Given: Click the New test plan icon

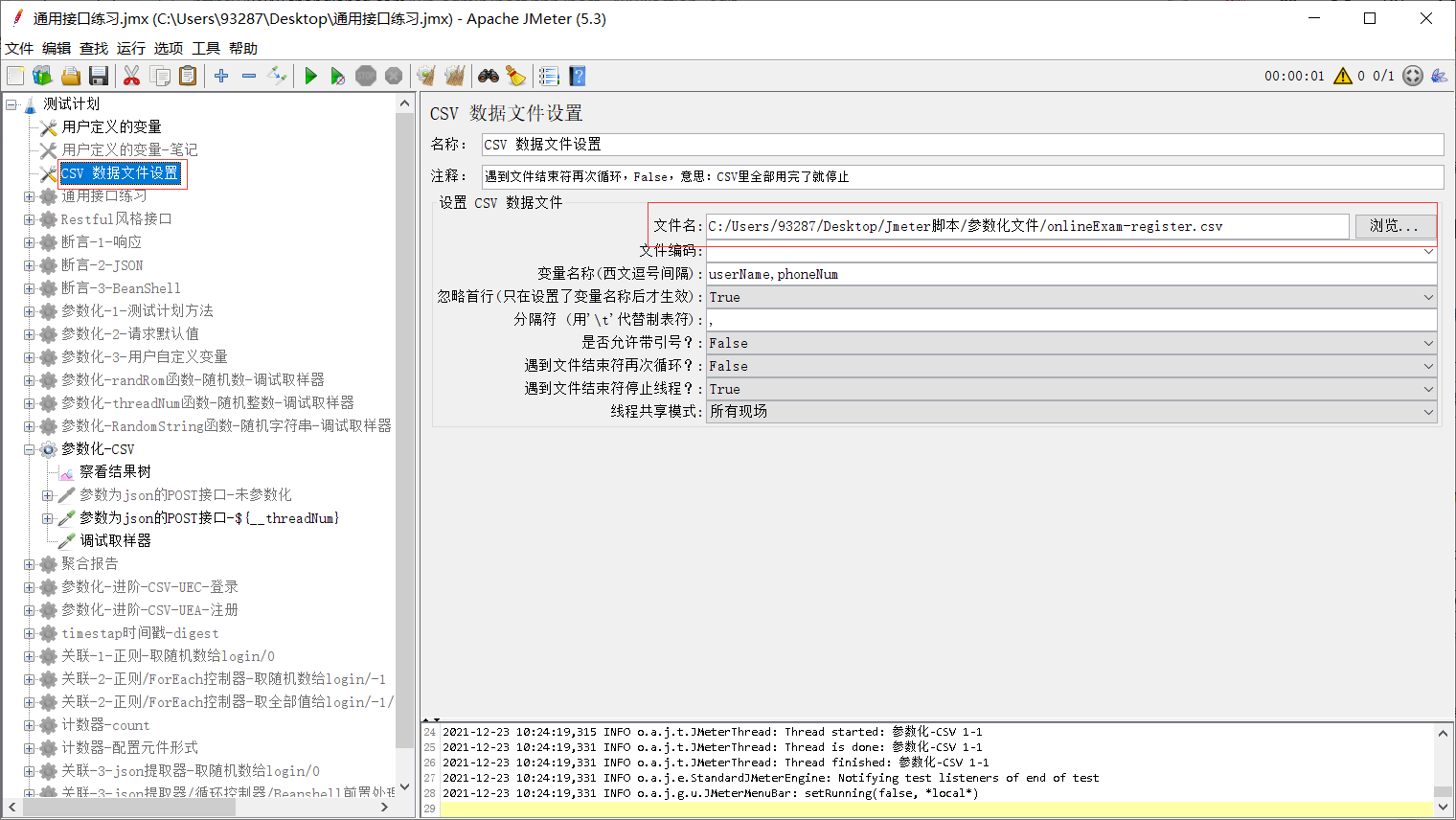Looking at the screenshot, I should [x=15, y=76].
